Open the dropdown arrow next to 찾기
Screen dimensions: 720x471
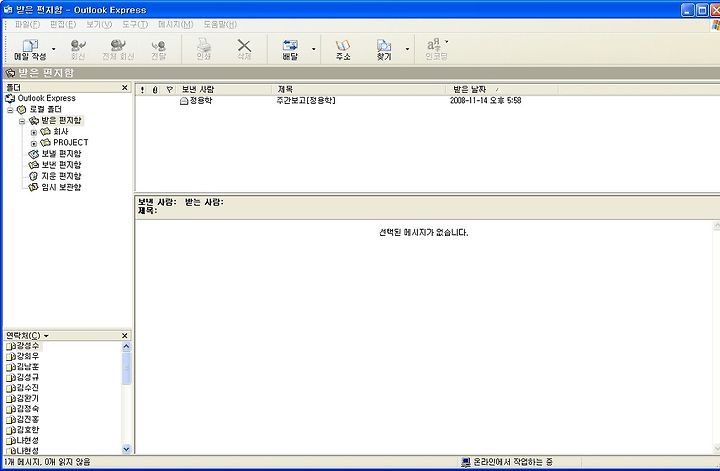pyautogui.click(x=407, y=49)
